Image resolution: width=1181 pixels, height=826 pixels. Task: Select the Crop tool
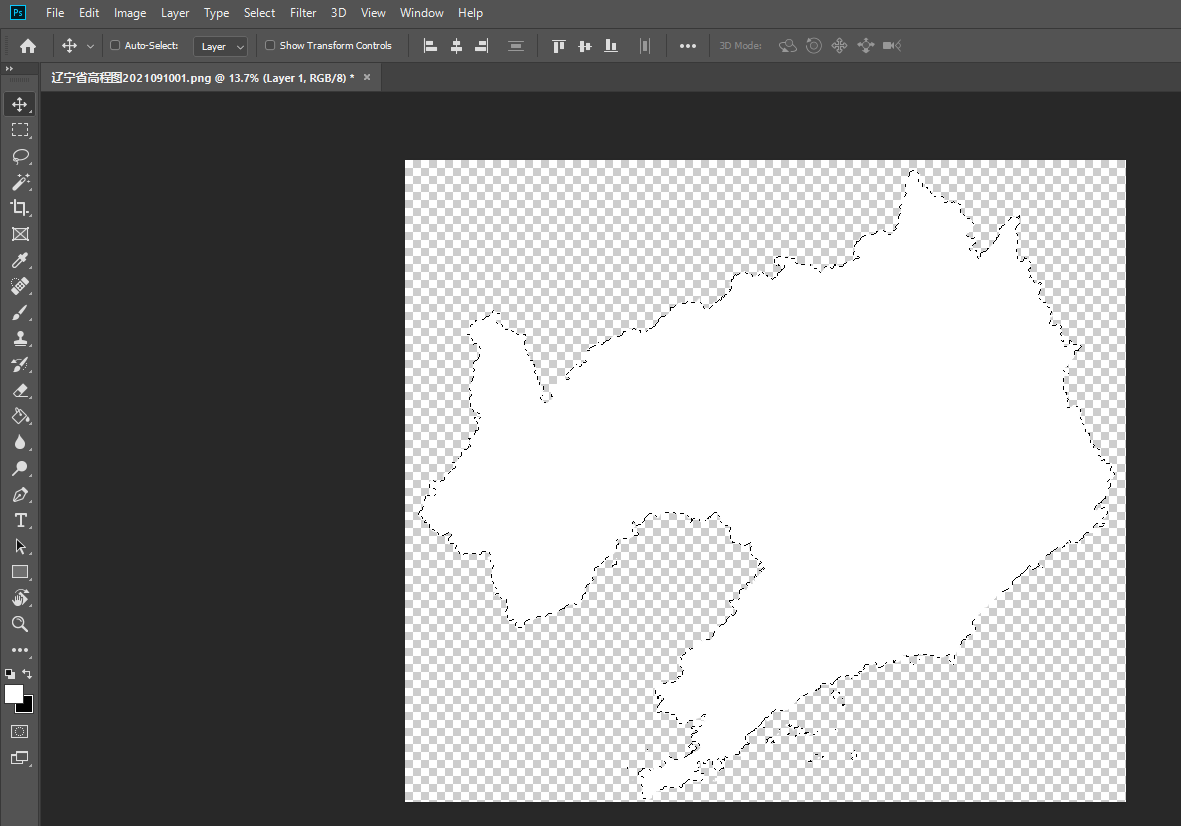[x=20, y=208]
